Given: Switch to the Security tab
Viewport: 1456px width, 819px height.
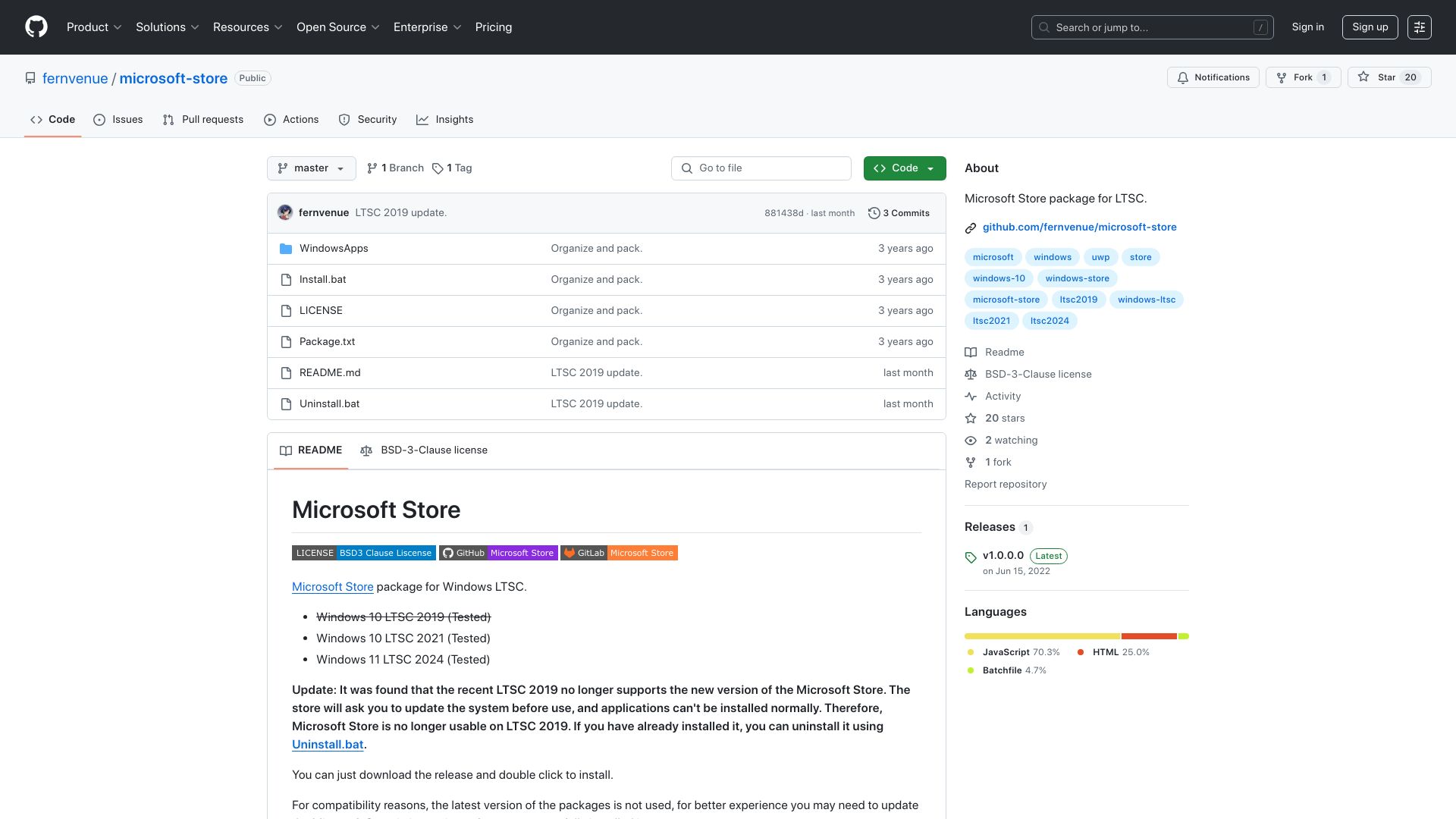Looking at the screenshot, I should click(x=368, y=120).
